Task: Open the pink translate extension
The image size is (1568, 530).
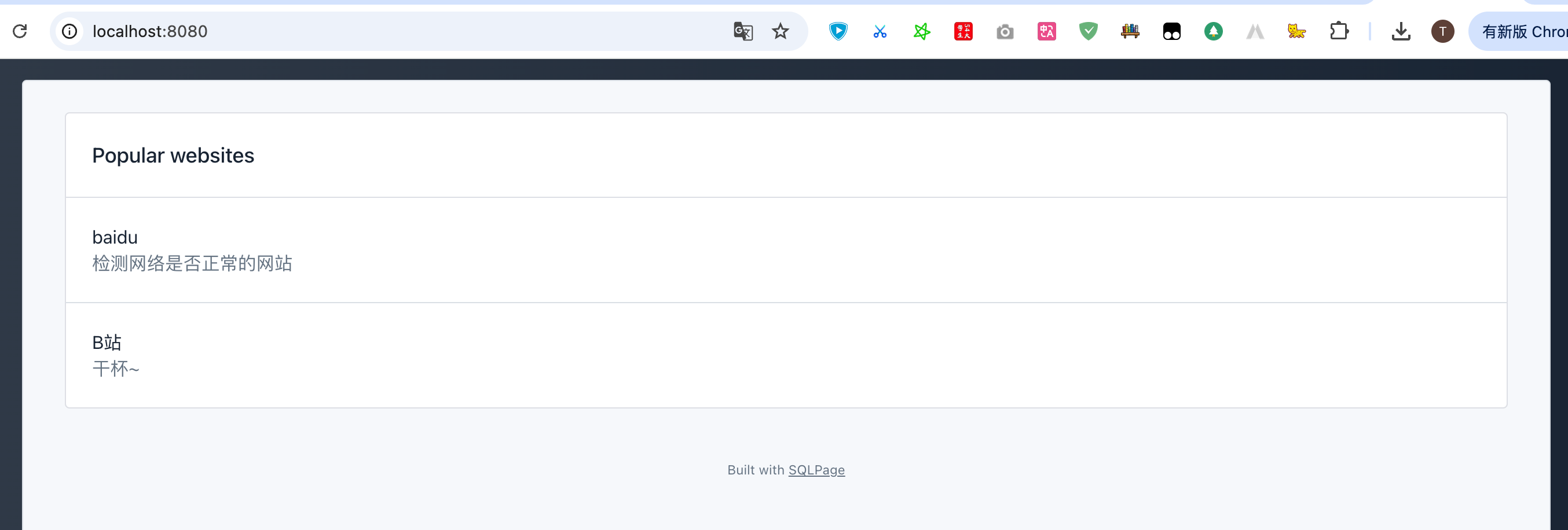Action: pyautogui.click(x=1046, y=31)
